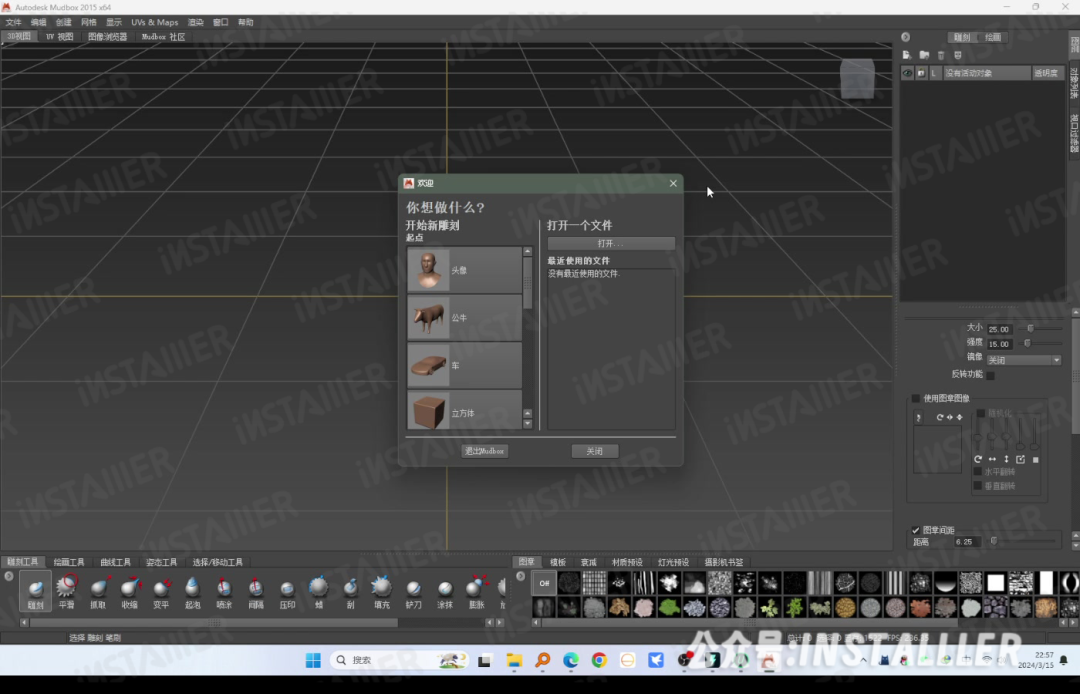Open the 编辑 menu

click(x=39, y=22)
